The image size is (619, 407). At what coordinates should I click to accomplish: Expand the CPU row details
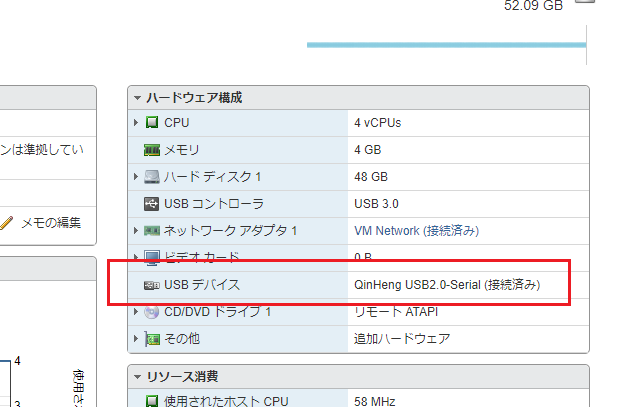[137, 123]
